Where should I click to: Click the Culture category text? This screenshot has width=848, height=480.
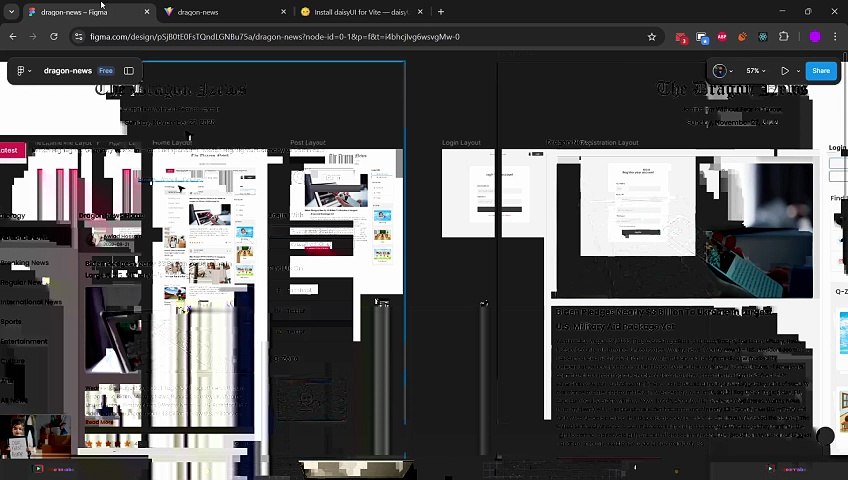[12, 361]
